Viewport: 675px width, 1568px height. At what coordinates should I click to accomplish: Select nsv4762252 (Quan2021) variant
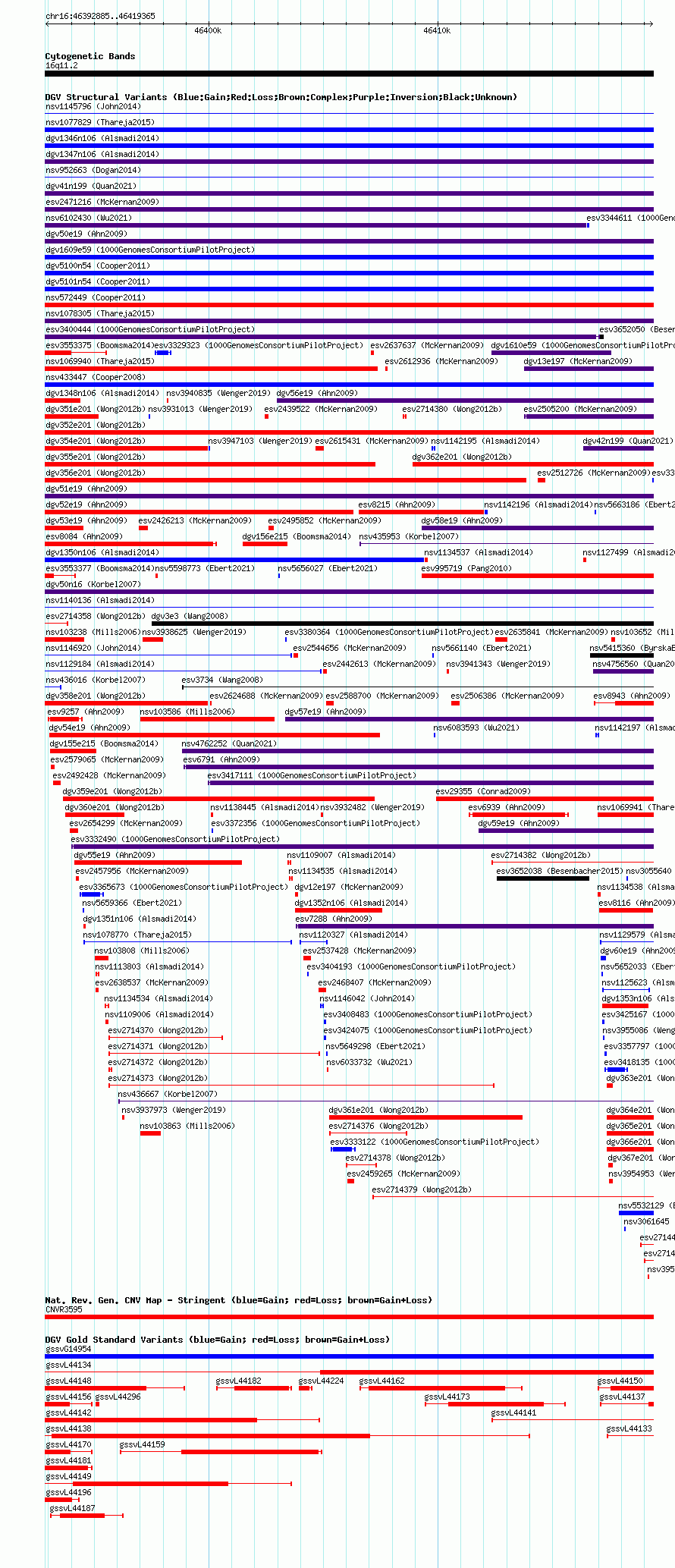coord(229,743)
